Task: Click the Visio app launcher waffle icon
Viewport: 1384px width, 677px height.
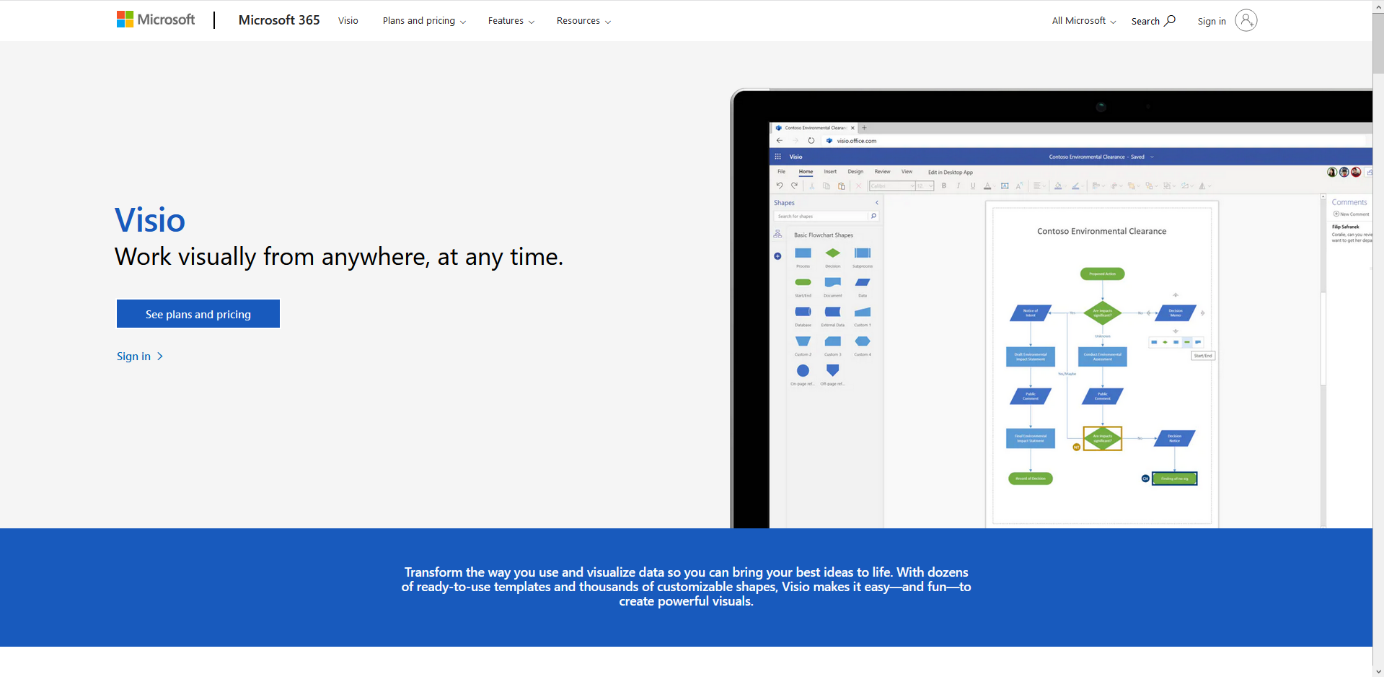Action: point(778,157)
